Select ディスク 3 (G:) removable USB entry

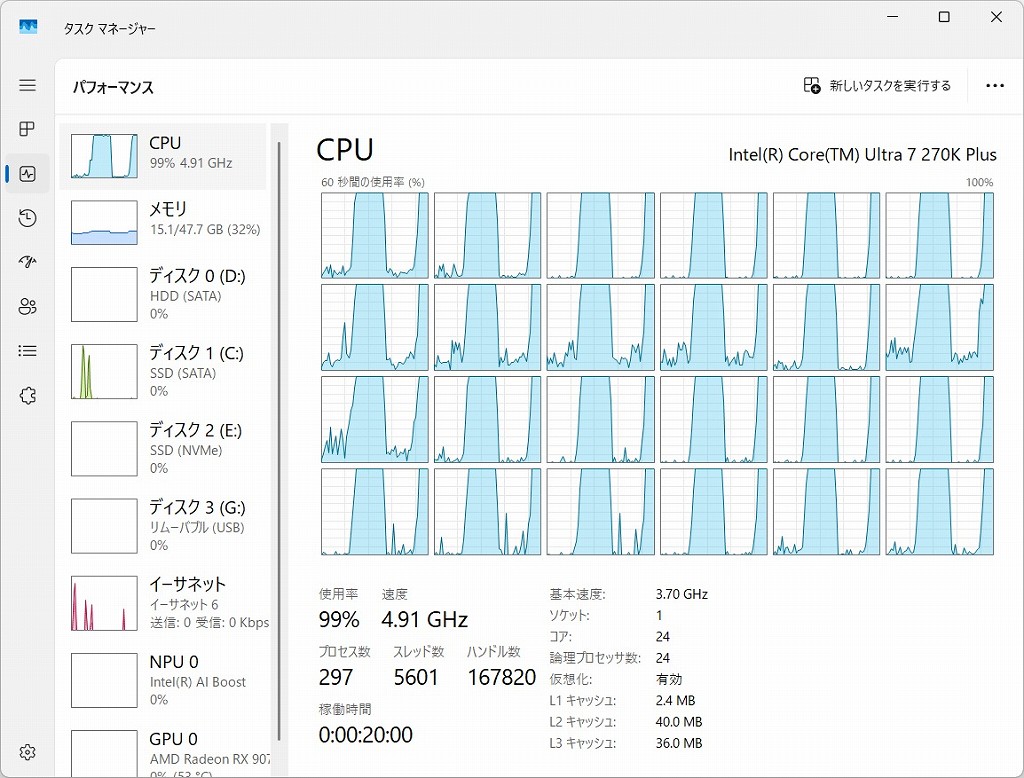coord(163,525)
